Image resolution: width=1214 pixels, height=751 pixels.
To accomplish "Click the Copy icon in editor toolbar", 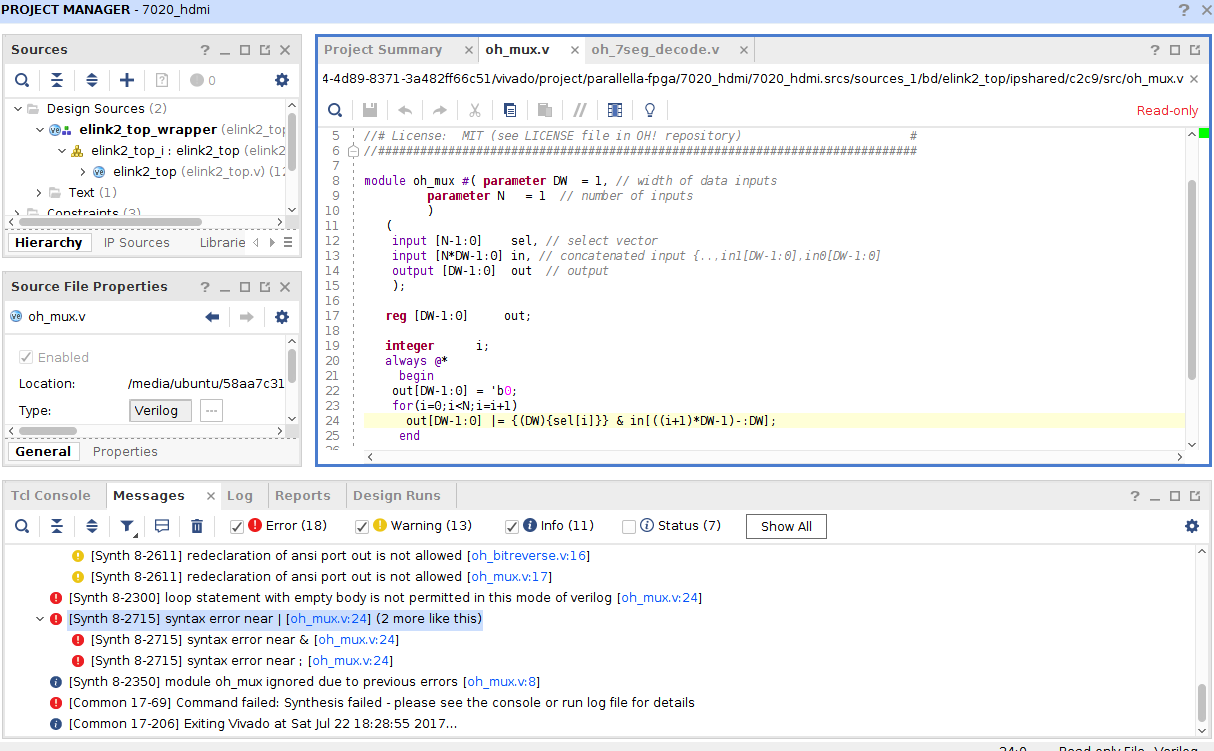I will coord(510,110).
